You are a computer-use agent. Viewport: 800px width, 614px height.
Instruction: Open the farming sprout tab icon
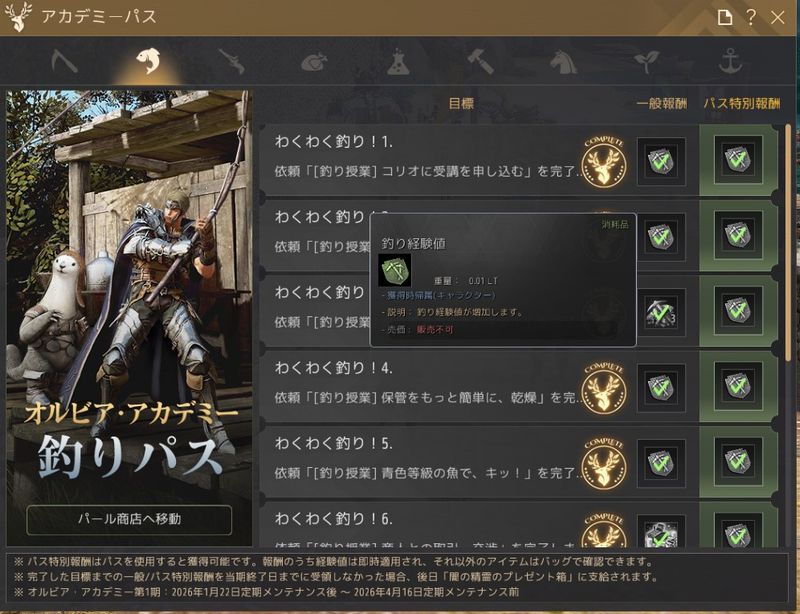(x=647, y=62)
